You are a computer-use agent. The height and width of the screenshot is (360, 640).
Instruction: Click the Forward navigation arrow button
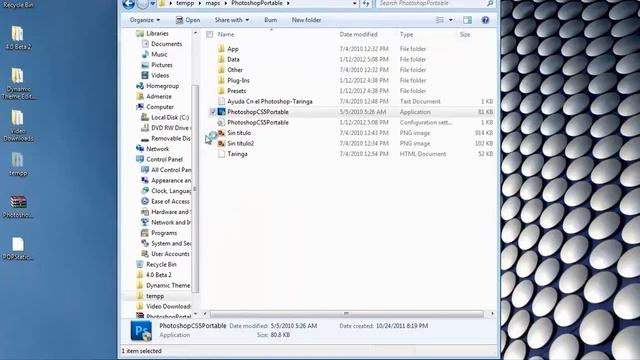click(142, 4)
